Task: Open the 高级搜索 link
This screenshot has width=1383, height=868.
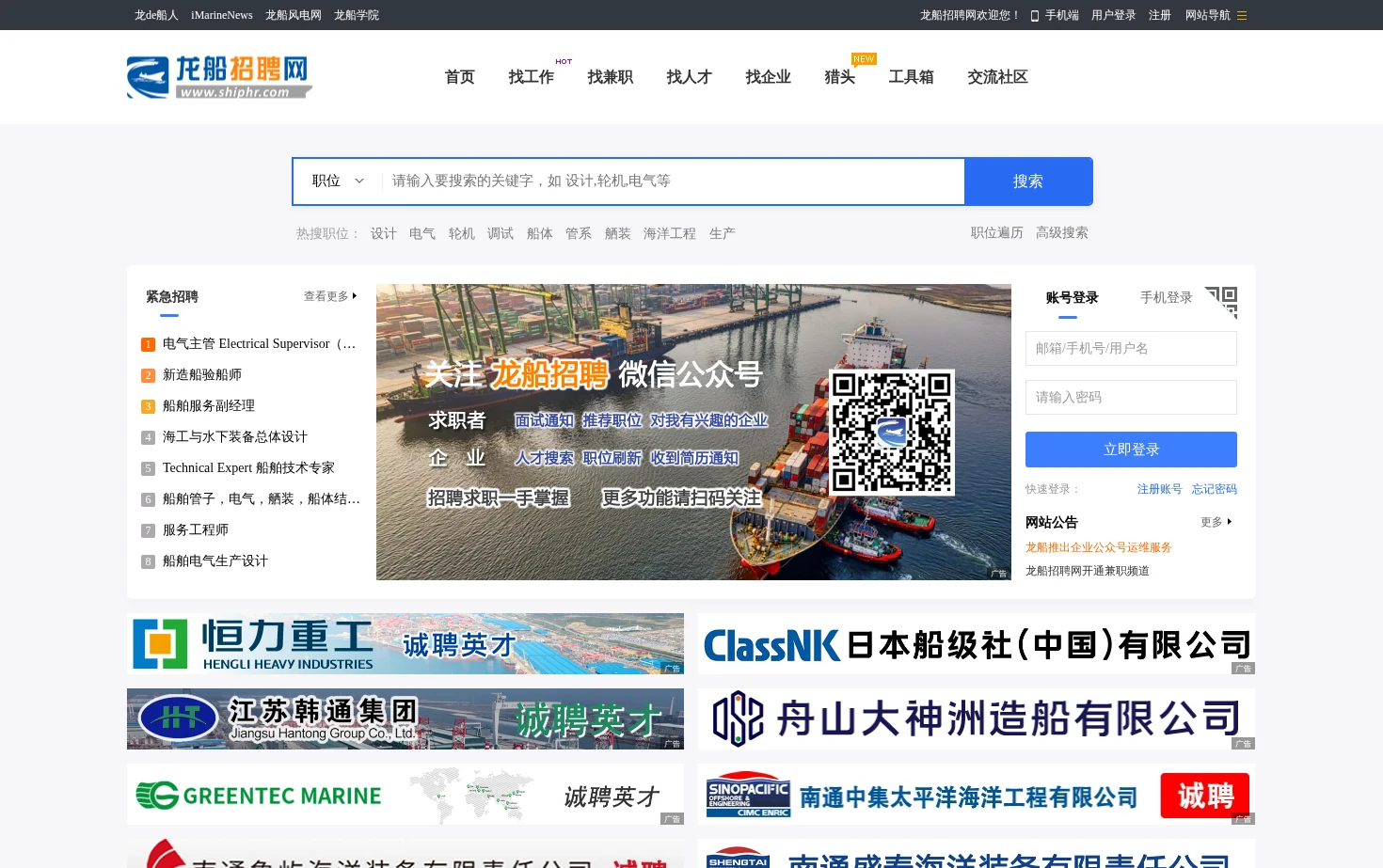Action: (1062, 232)
